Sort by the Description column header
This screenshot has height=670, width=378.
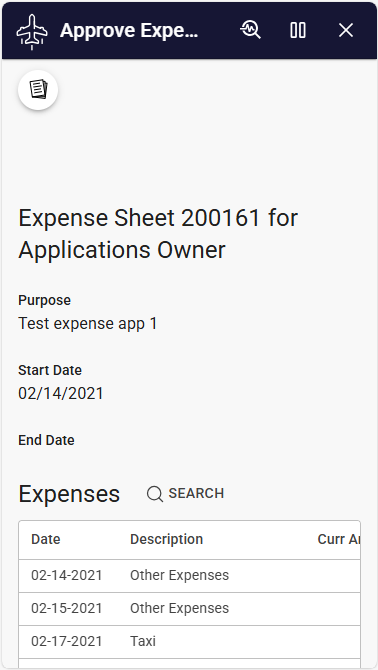(166, 539)
